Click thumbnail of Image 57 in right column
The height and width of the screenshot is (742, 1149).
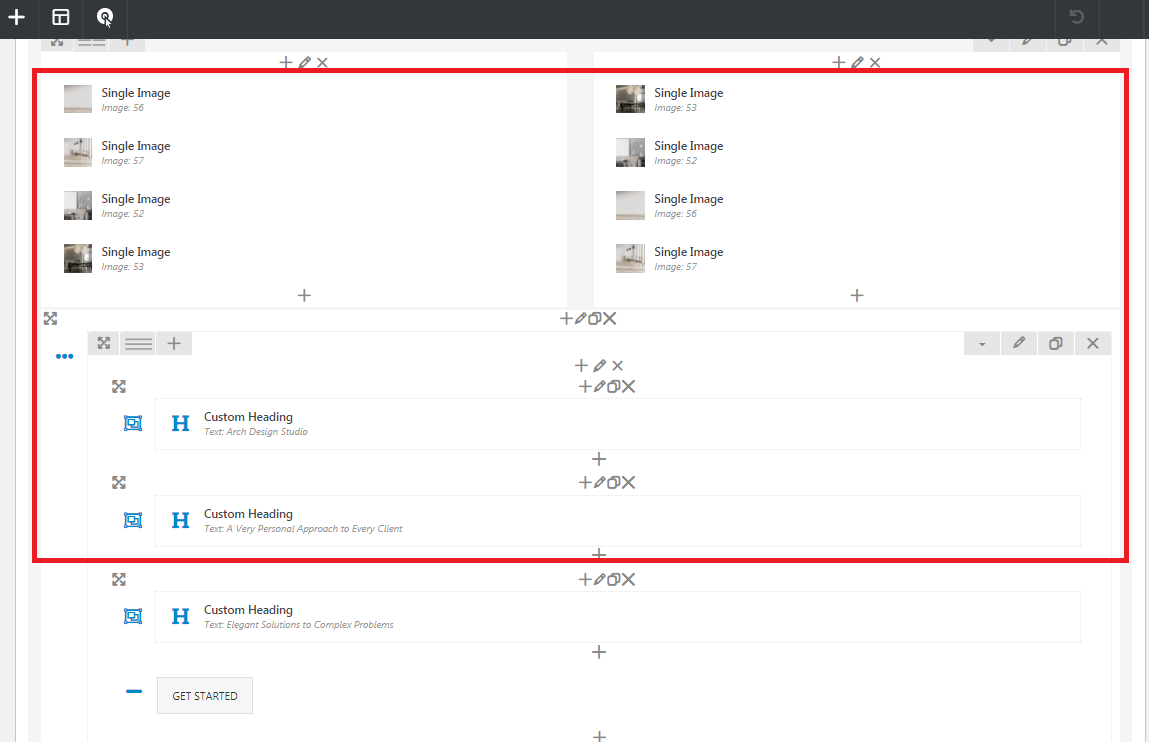(x=630, y=258)
